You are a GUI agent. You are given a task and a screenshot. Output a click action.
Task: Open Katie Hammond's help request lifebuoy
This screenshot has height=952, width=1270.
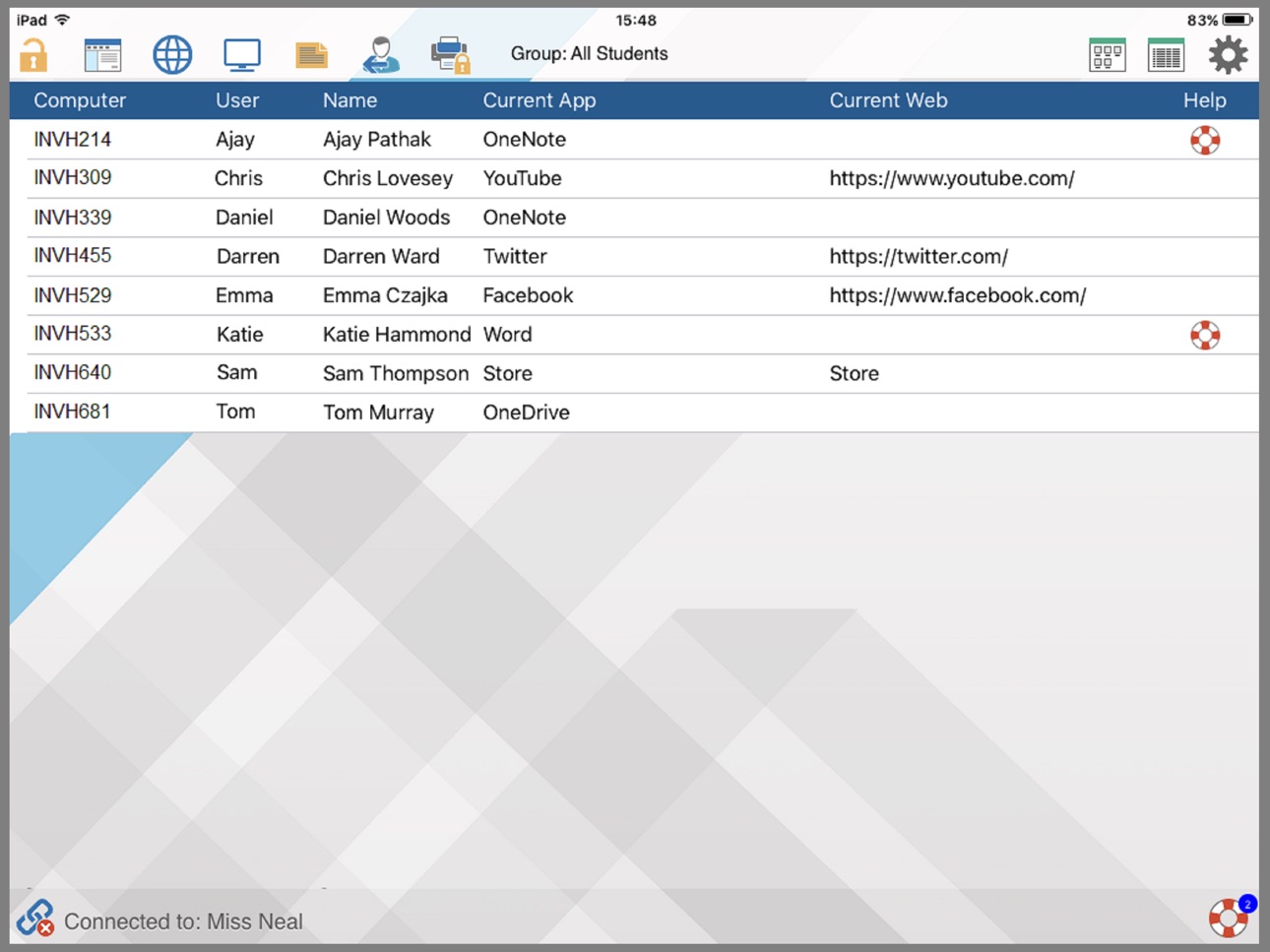tap(1205, 335)
